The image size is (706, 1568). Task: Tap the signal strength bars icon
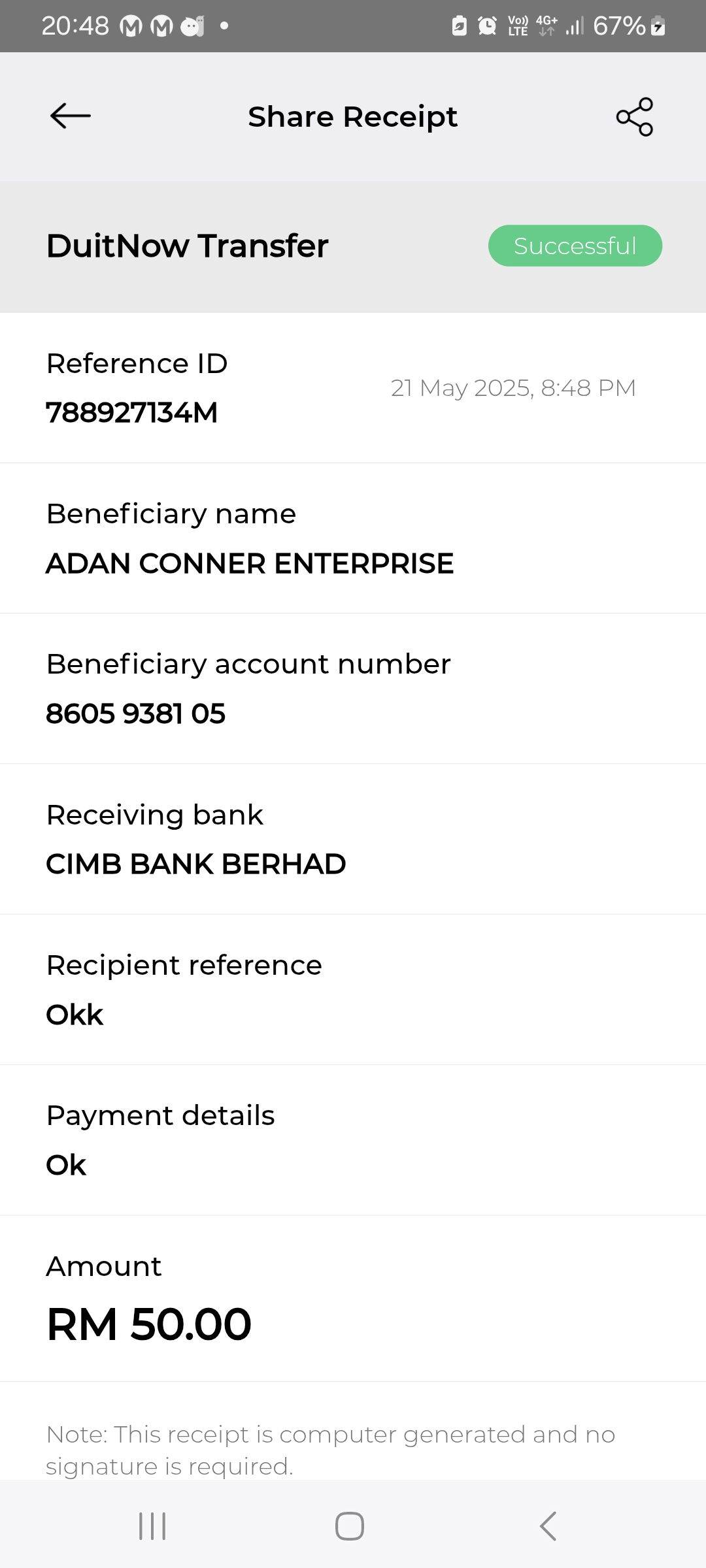point(575,27)
